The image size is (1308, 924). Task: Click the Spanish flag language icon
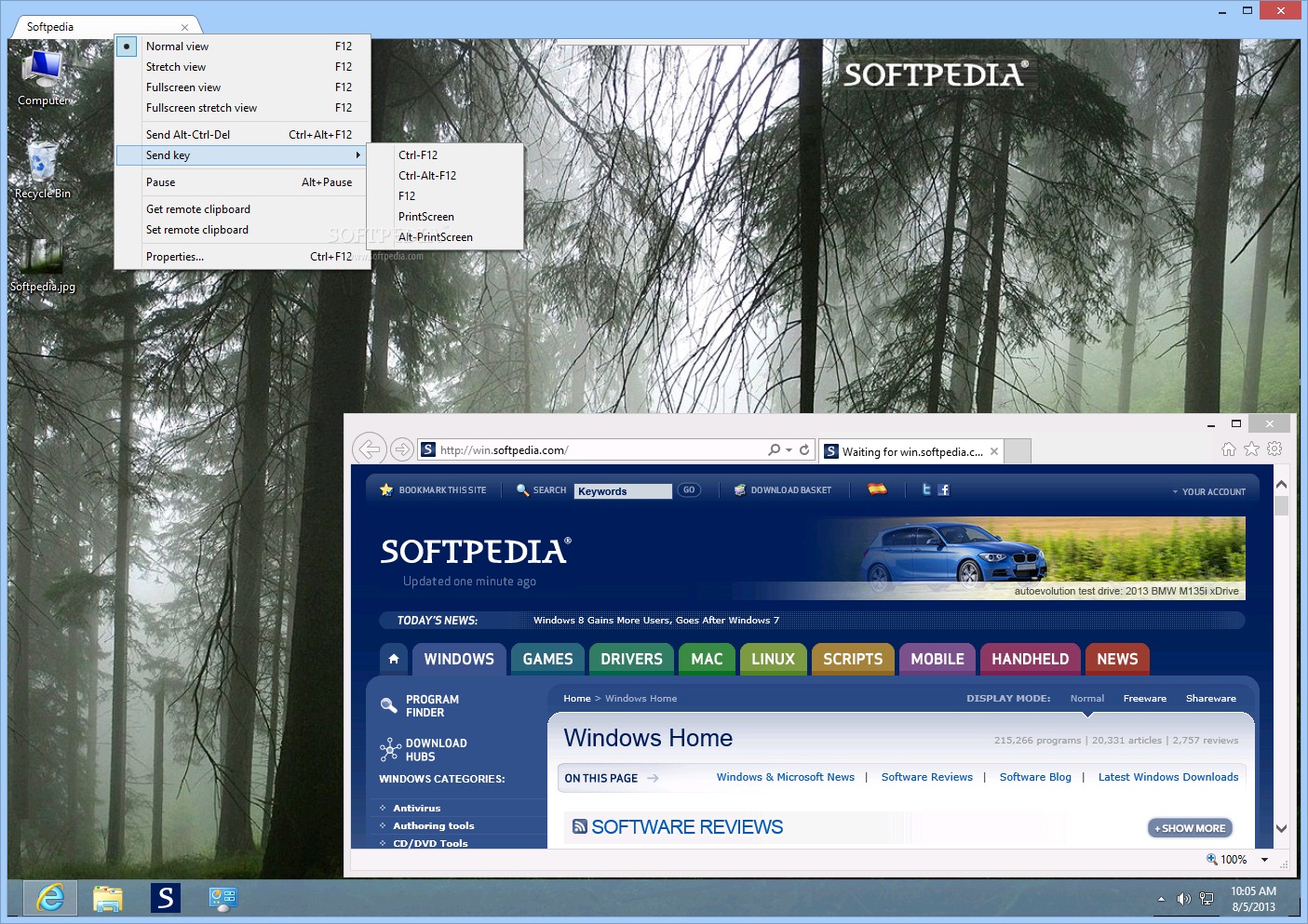click(x=877, y=489)
